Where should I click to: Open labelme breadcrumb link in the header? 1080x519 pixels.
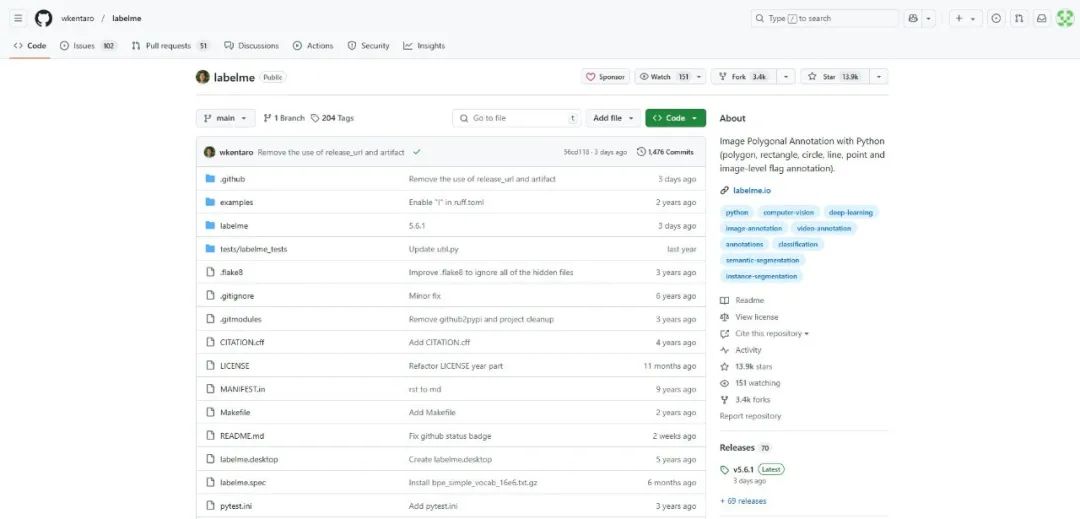(x=126, y=19)
